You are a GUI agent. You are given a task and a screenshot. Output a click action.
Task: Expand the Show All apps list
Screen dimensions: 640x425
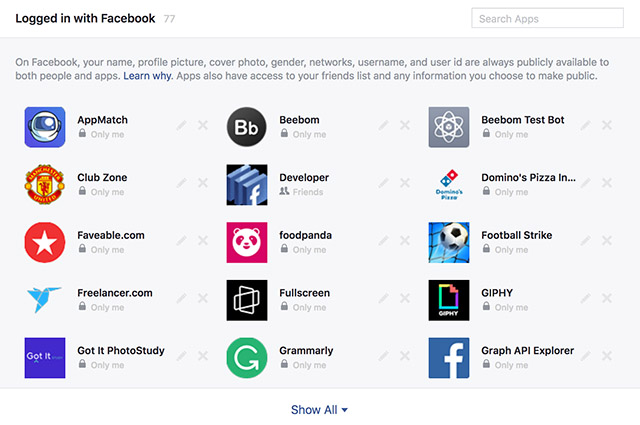(319, 410)
